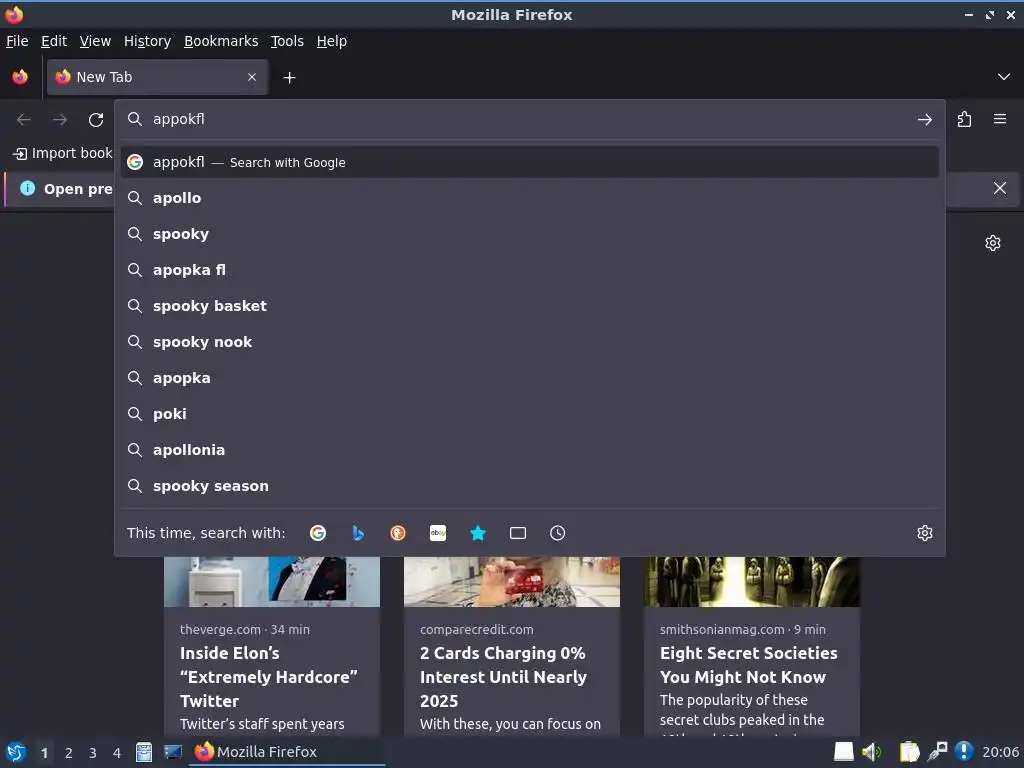Open Eight Secret Societies article

click(x=748, y=665)
